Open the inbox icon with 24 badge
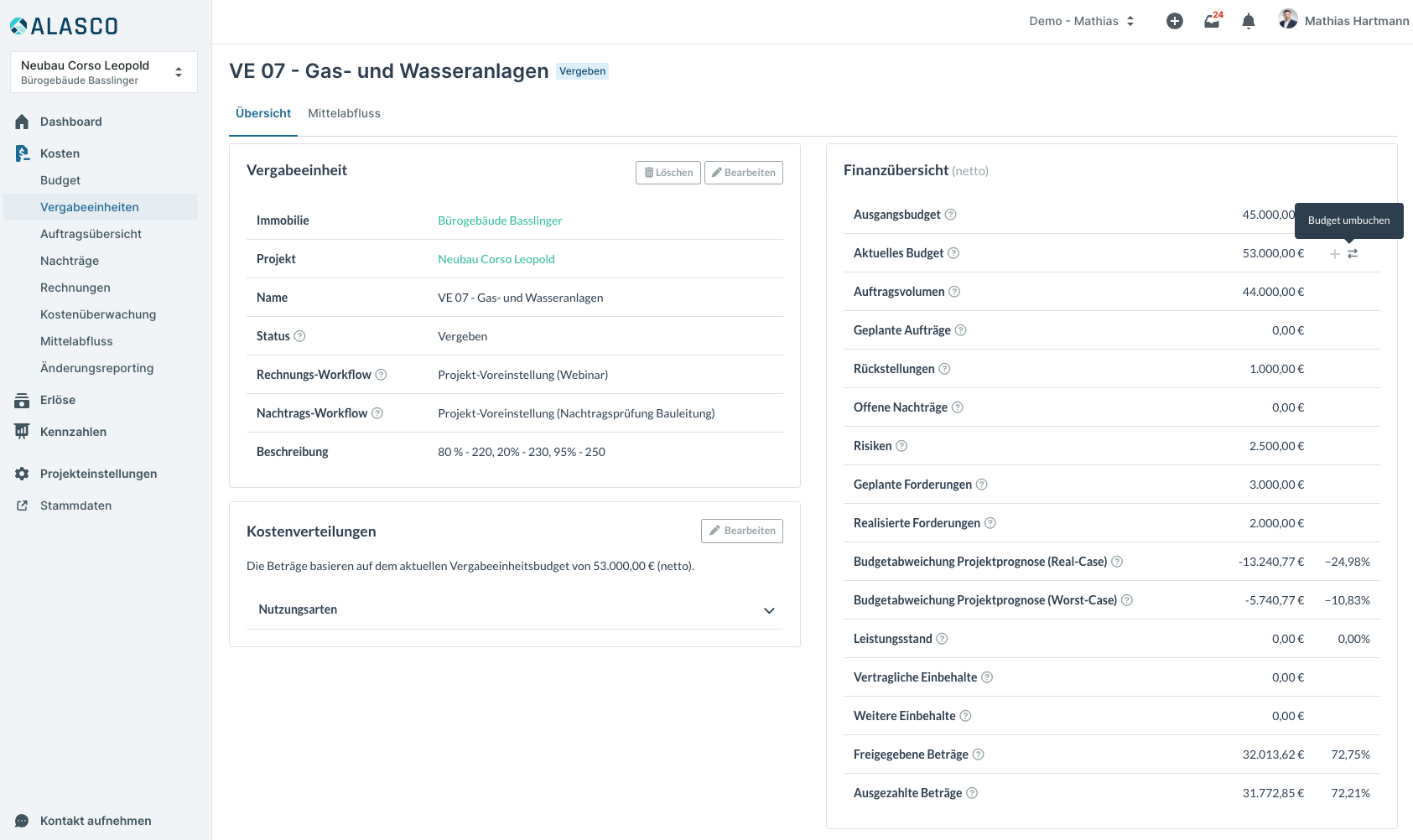The width and height of the screenshot is (1413, 840). (x=1212, y=21)
